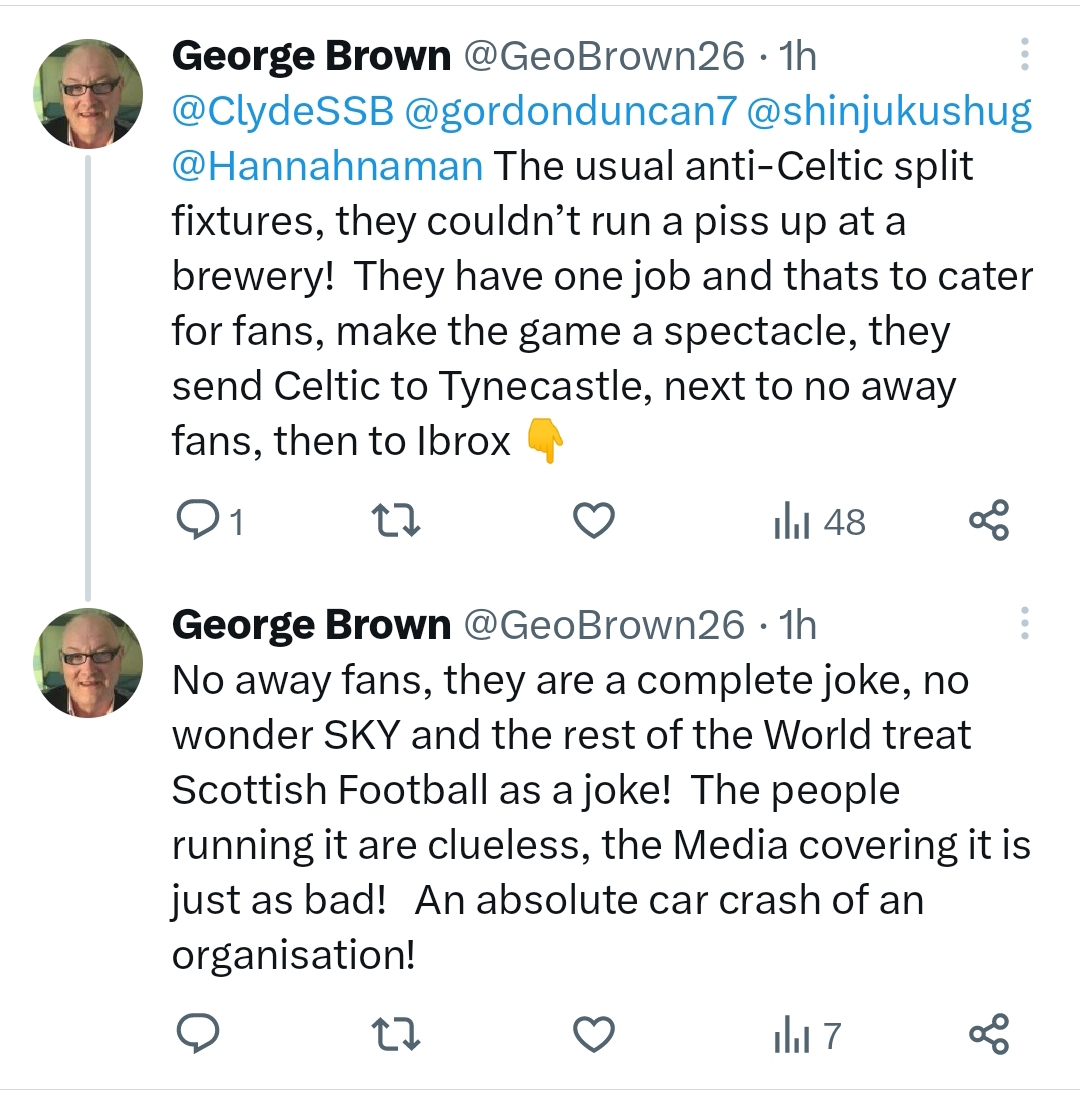The image size is (1080, 1118).
Task: Open the @Hannahnaman mention link
Action: [327, 166]
